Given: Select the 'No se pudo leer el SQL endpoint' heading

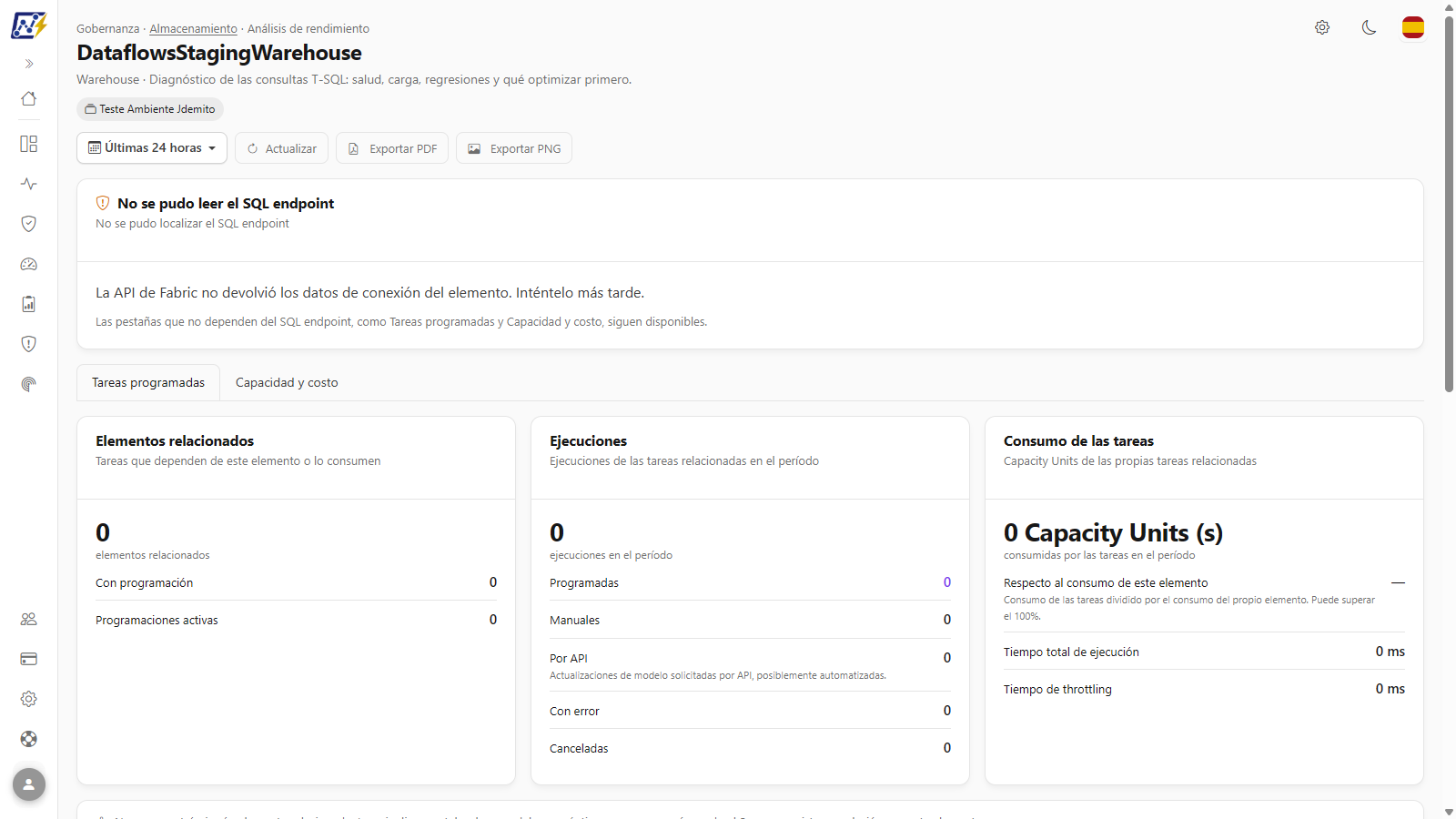Looking at the screenshot, I should pos(226,204).
